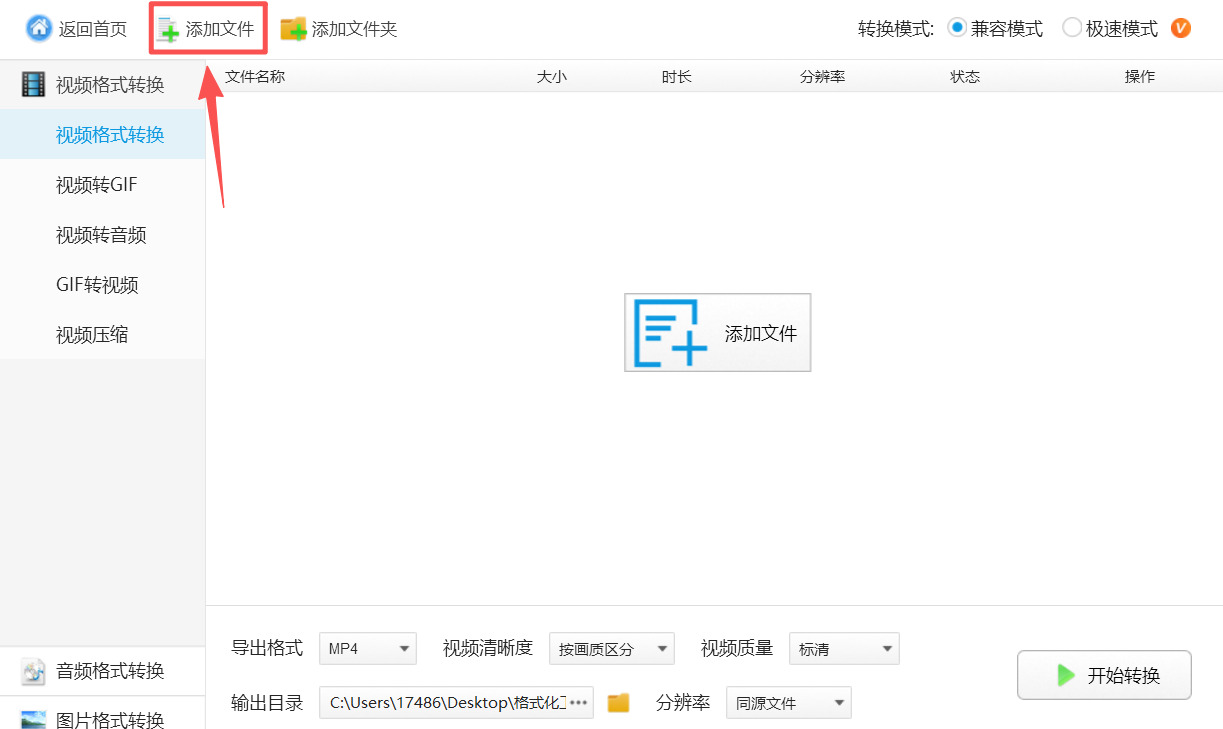Screen dimensions: 1223x729
Task: Click the orange VIP badge icon
Action: (1180, 28)
